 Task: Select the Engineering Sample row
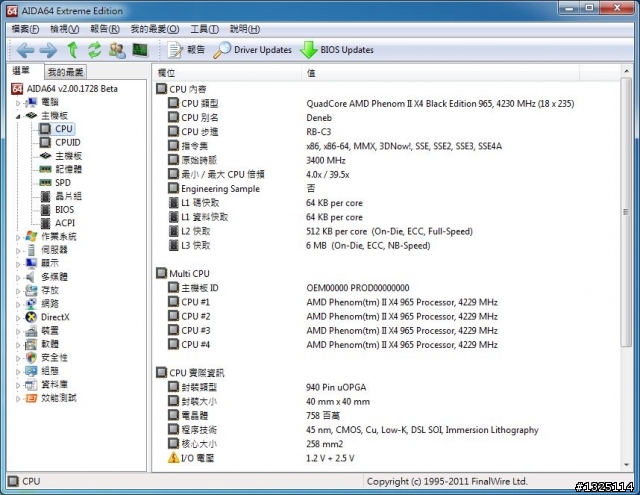(242, 189)
